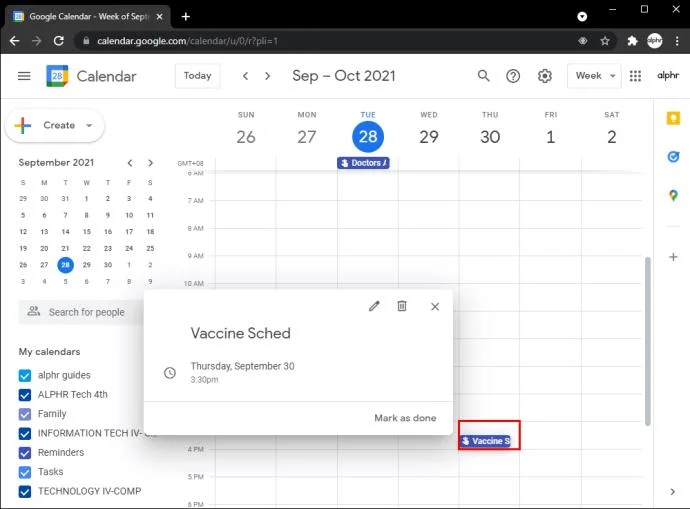Toggle the INFORMATION TECH IV calendar checkbox

tap(25, 433)
